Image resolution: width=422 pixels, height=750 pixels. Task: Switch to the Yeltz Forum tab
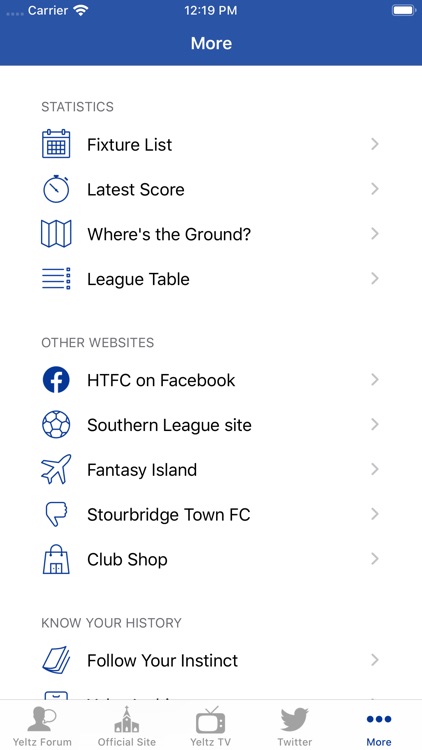pyautogui.click(x=42, y=726)
